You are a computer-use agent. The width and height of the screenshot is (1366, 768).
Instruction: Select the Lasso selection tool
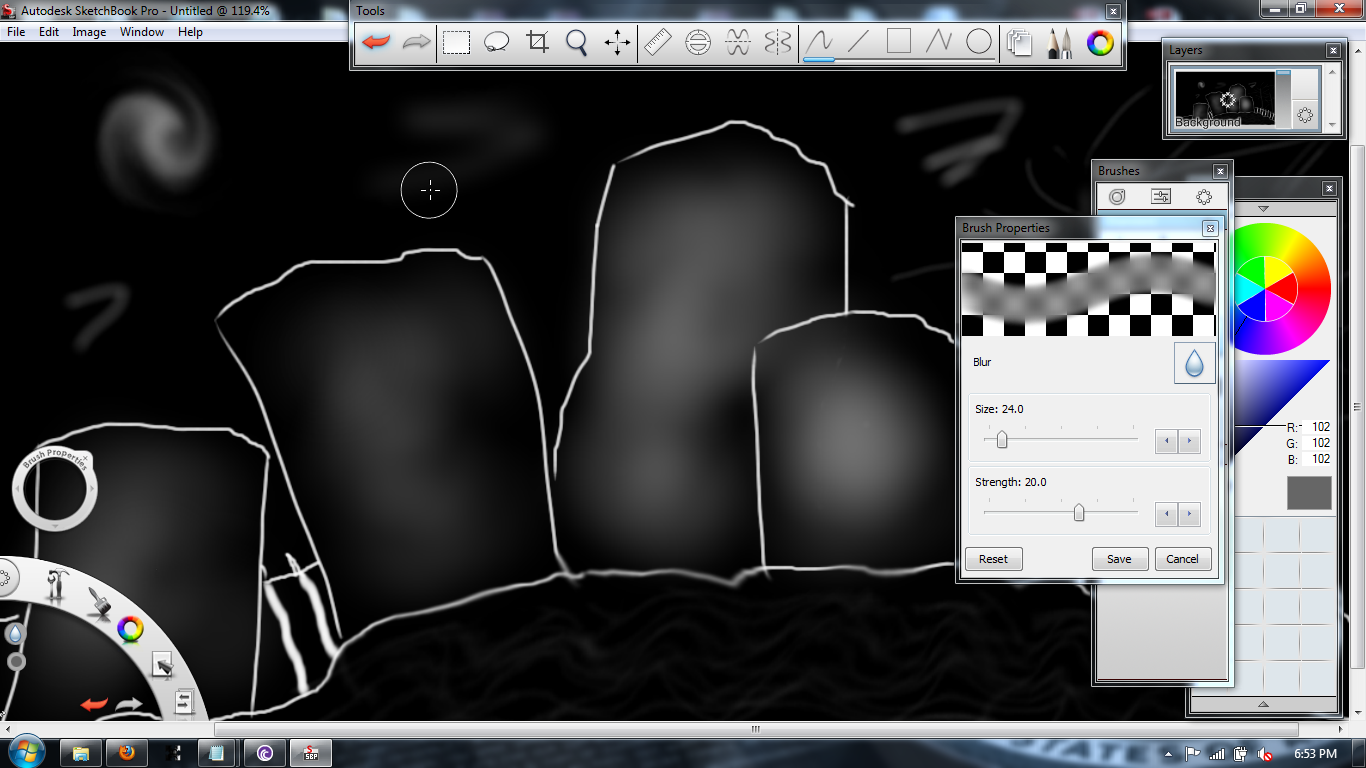tap(497, 42)
